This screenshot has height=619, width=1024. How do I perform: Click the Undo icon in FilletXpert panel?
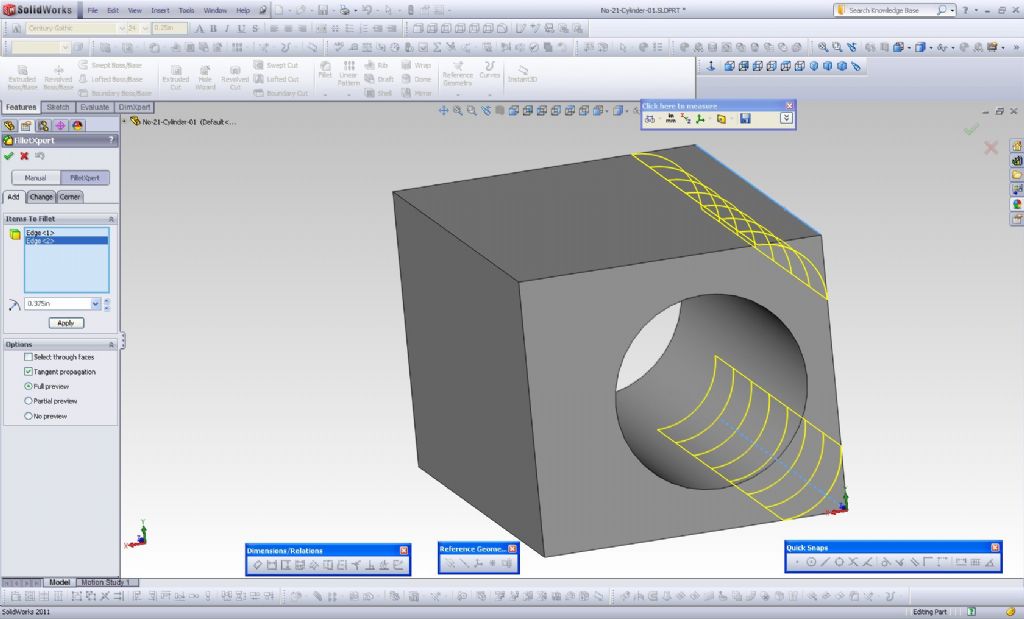click(x=40, y=156)
